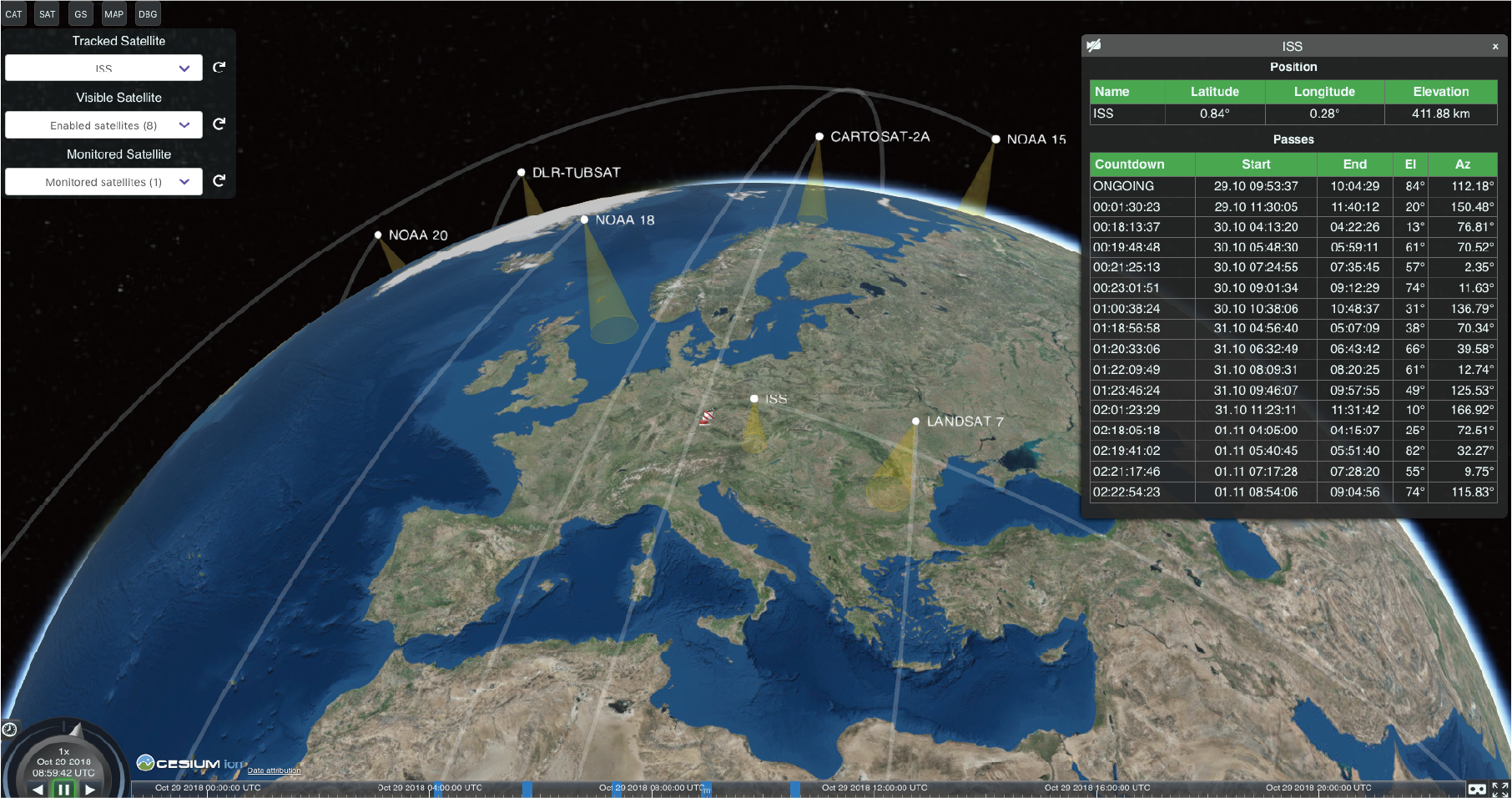This screenshot has width=1512, height=798.
Task: Select the pass starting 31.10 09:46:07
Action: coord(1293,390)
